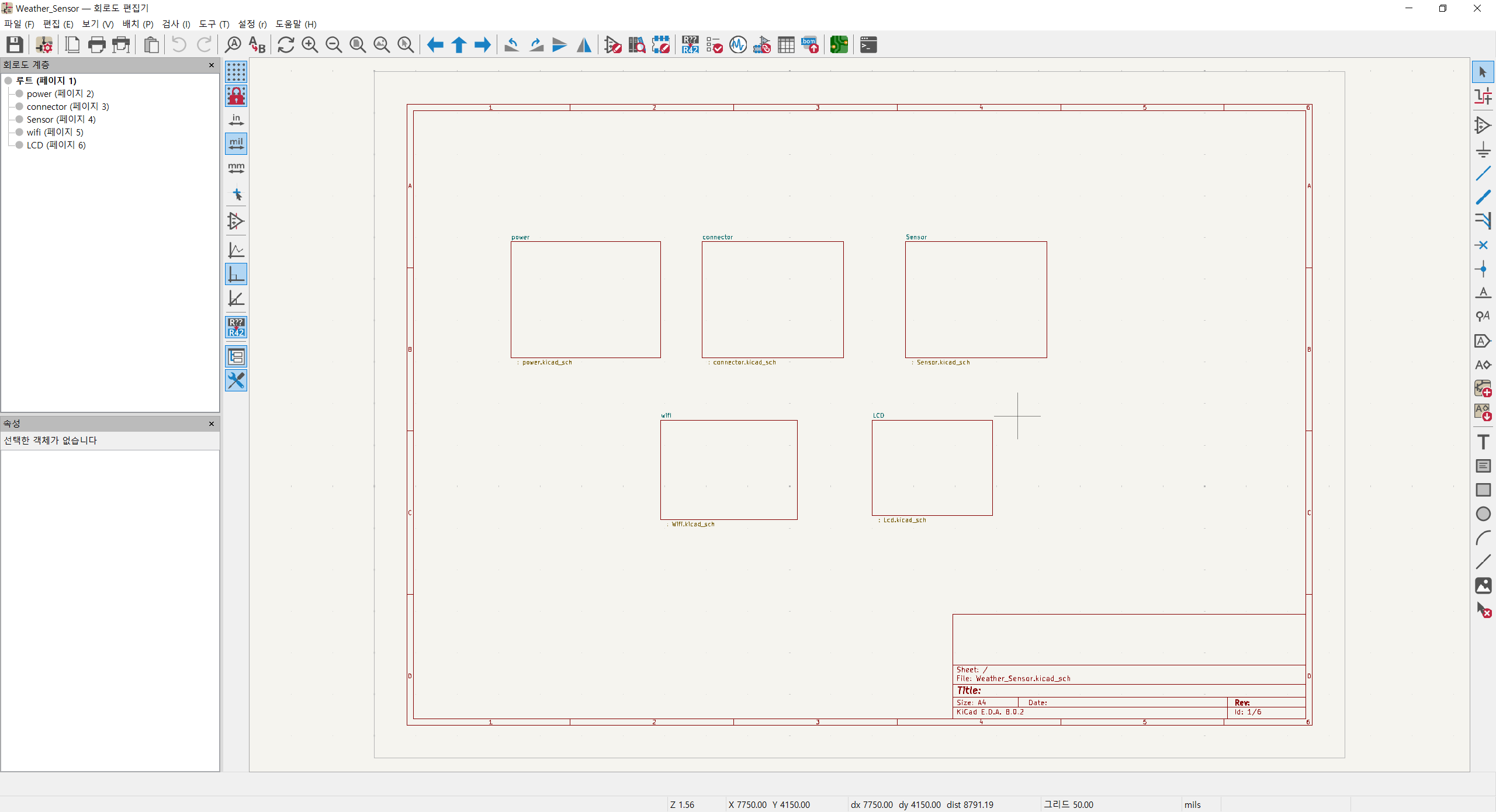This screenshot has width=1496, height=812.
Task: Close the 회로도 계층 hierarchy panel
Action: [212, 65]
